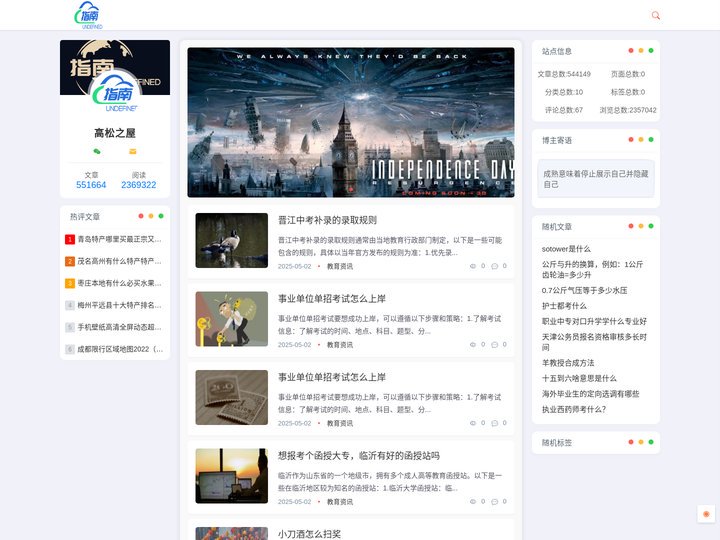The width and height of the screenshot is (720, 540).
Task: Click the scroll-to-top button at bottom right
Action: (706, 514)
